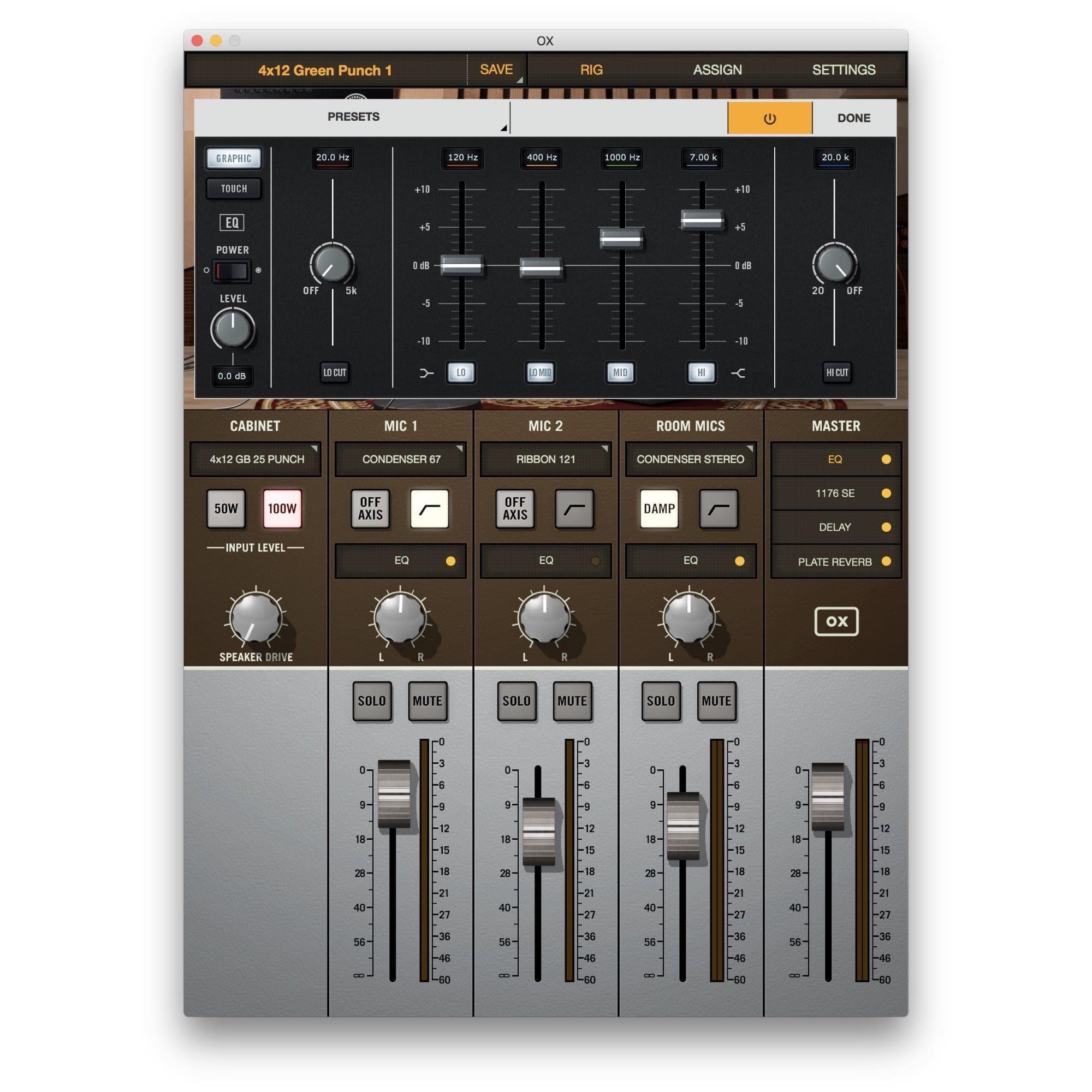Open Mic 2 RIBBON 121 selector
The width and height of the screenshot is (1092, 1092).
(x=545, y=459)
